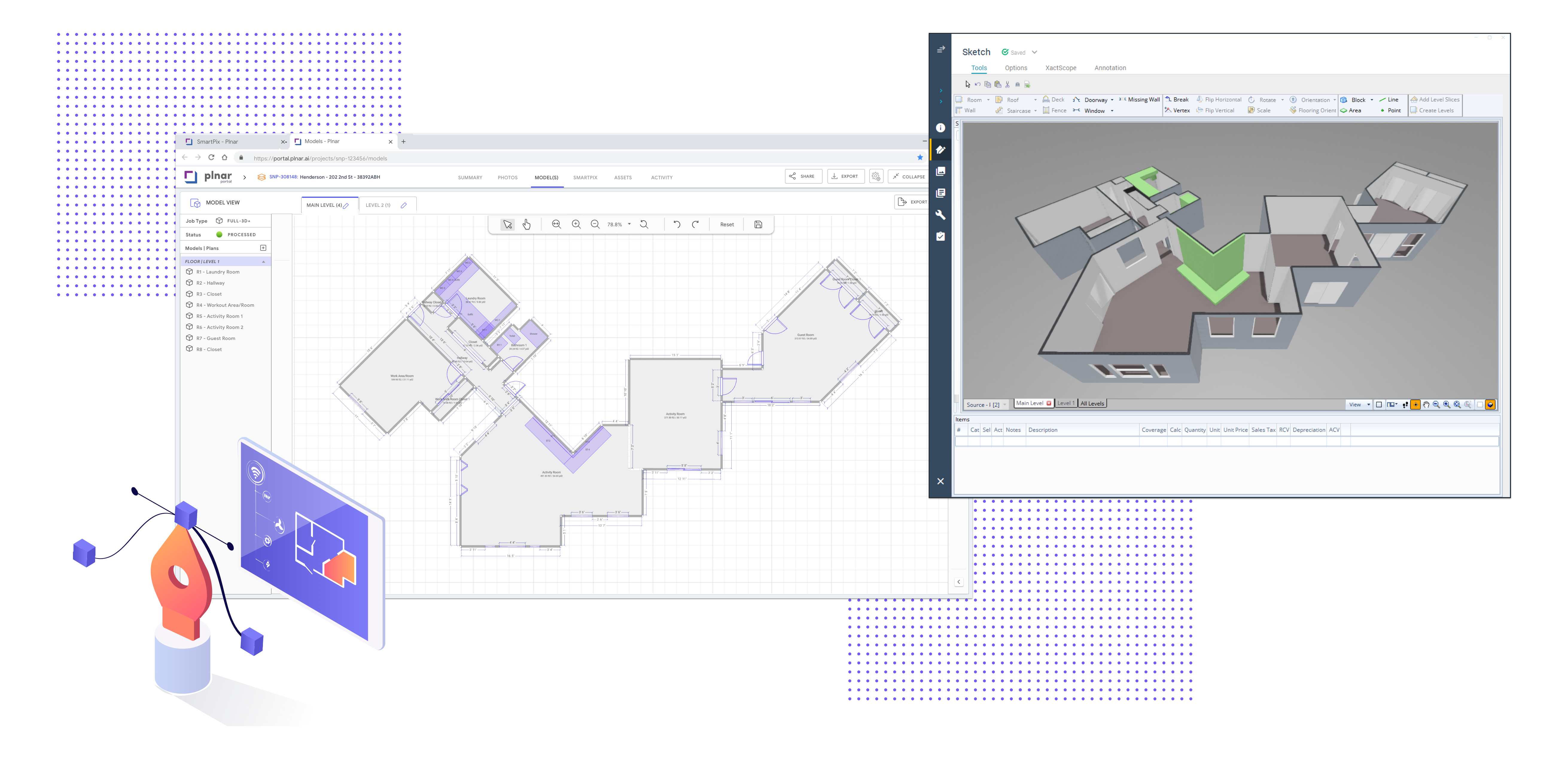This screenshot has width=1568, height=759.
Task: Click the Reset button in Plnar toolbar
Action: point(727,224)
